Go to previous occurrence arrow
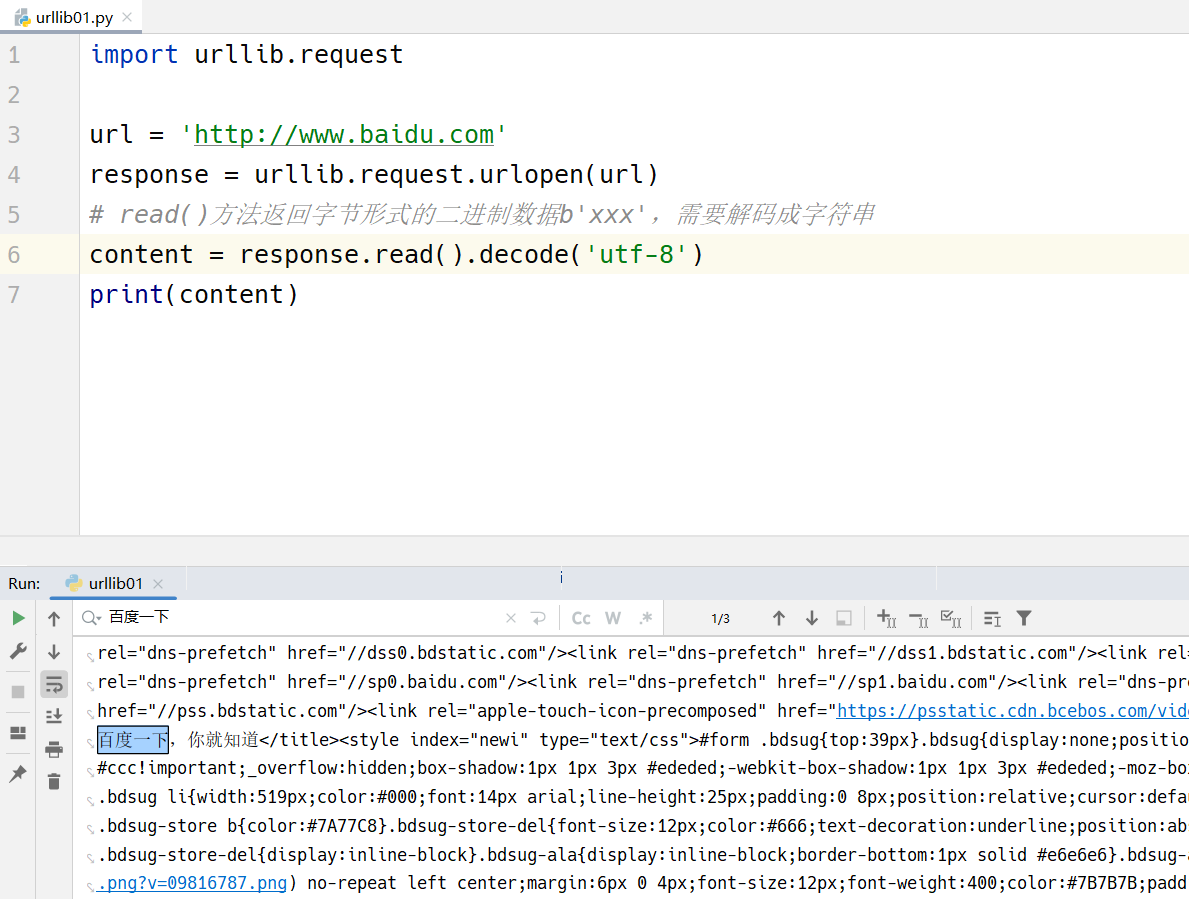 pyautogui.click(x=779, y=619)
